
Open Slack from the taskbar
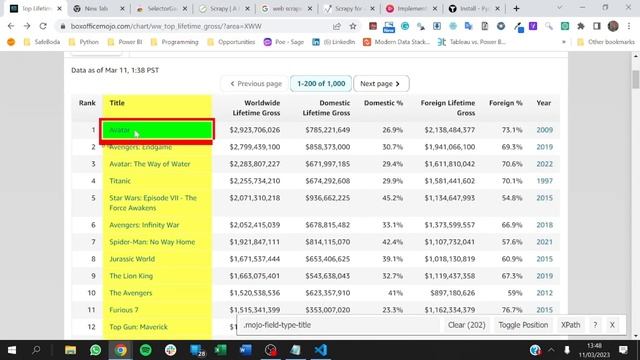(x=170, y=350)
